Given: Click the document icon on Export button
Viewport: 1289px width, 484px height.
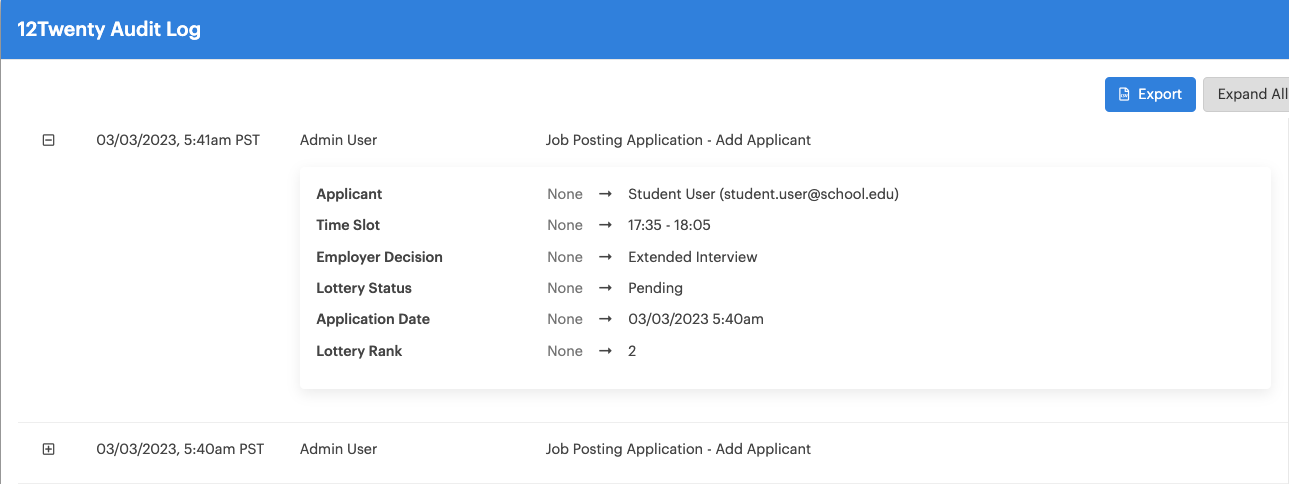Looking at the screenshot, I should [1125, 94].
